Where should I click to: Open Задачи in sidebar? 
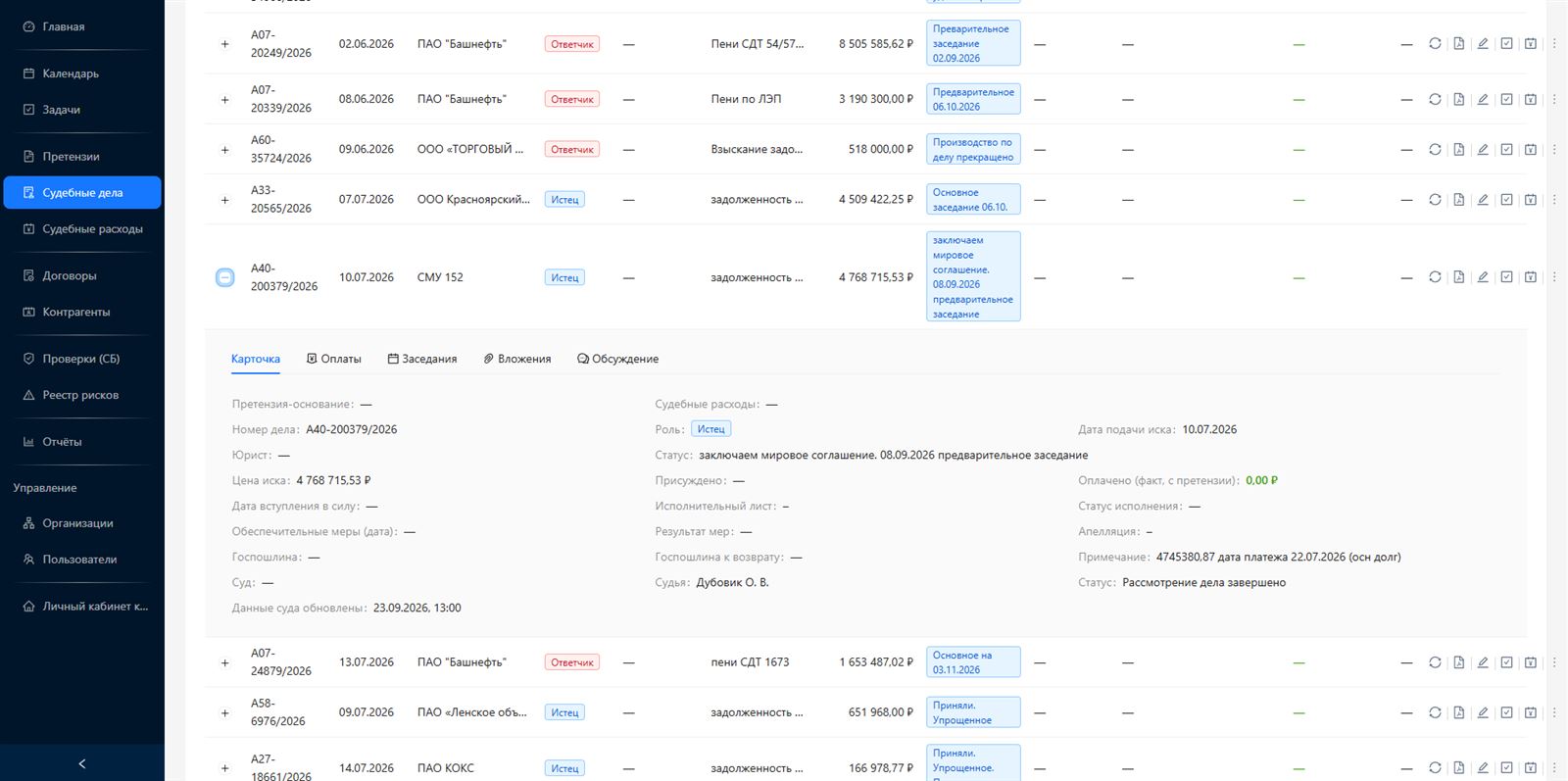(82, 110)
